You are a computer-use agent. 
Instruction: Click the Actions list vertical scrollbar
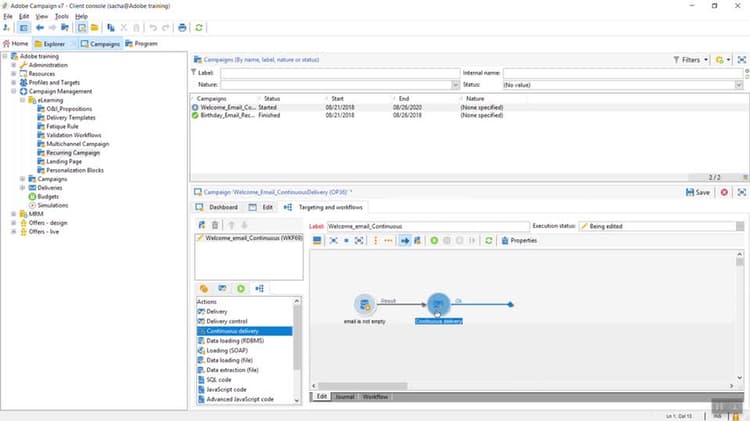297,337
